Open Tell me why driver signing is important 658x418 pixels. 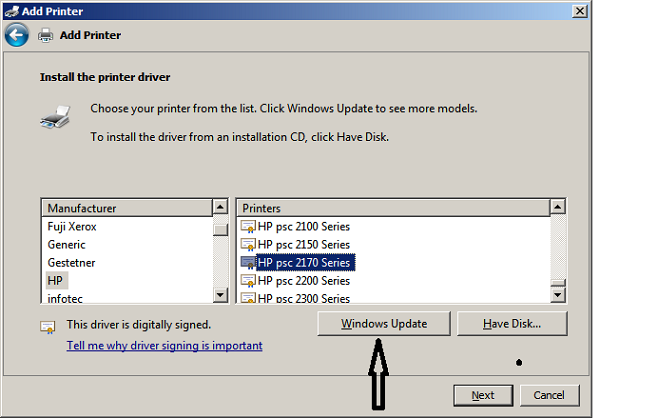pos(164,346)
